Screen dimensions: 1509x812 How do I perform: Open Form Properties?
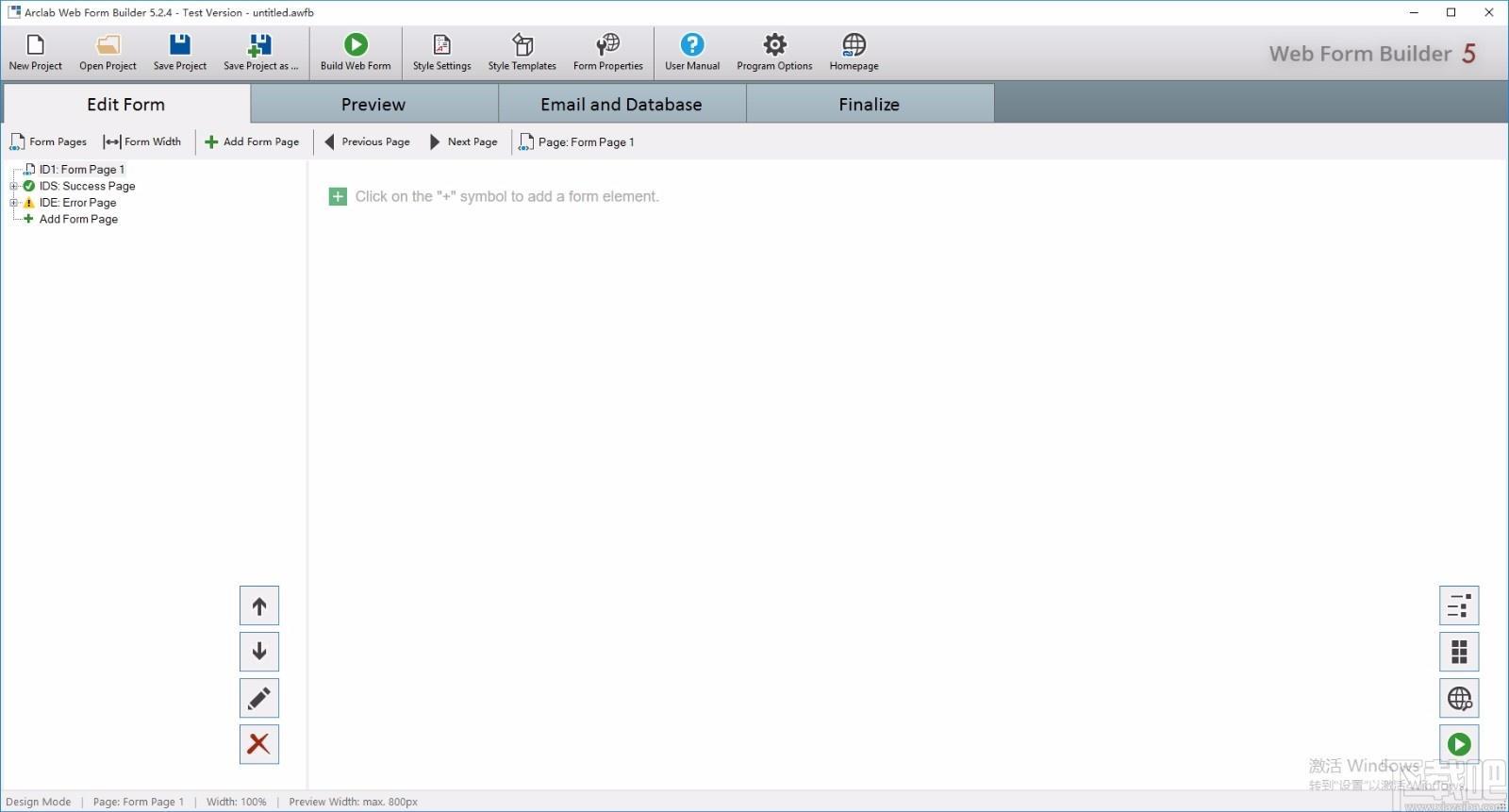coord(607,53)
